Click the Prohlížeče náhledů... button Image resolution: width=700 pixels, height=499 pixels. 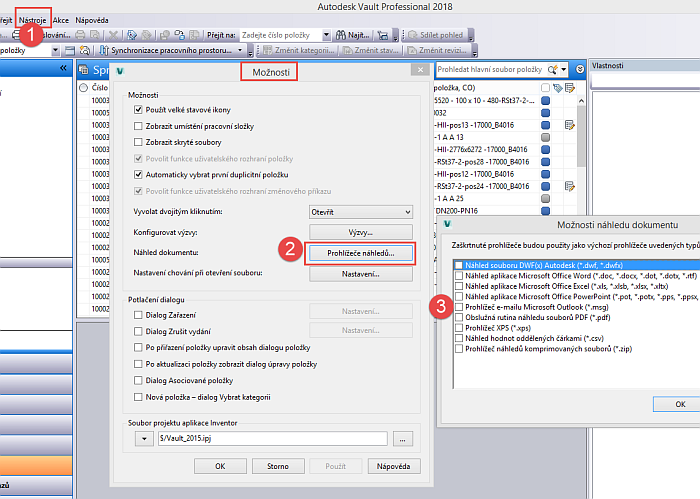pyautogui.click(x=361, y=253)
